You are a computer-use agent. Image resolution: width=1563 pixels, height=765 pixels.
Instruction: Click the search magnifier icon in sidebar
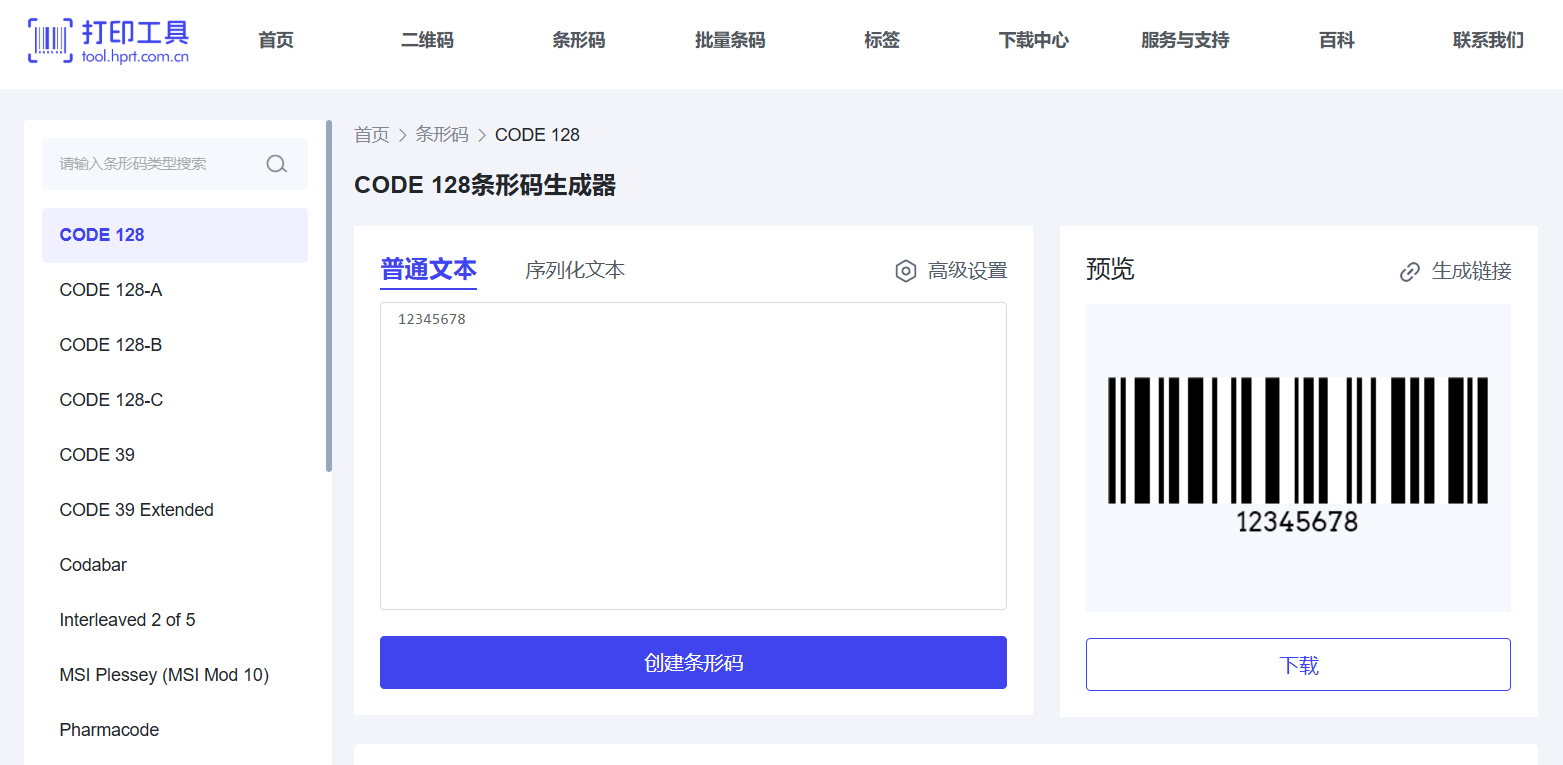pyautogui.click(x=277, y=164)
